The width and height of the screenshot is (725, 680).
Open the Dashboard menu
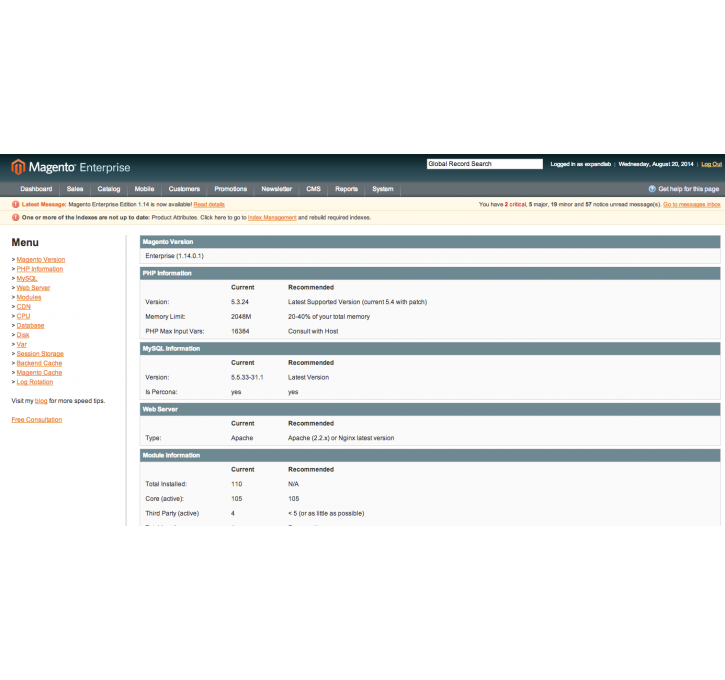tap(36, 189)
